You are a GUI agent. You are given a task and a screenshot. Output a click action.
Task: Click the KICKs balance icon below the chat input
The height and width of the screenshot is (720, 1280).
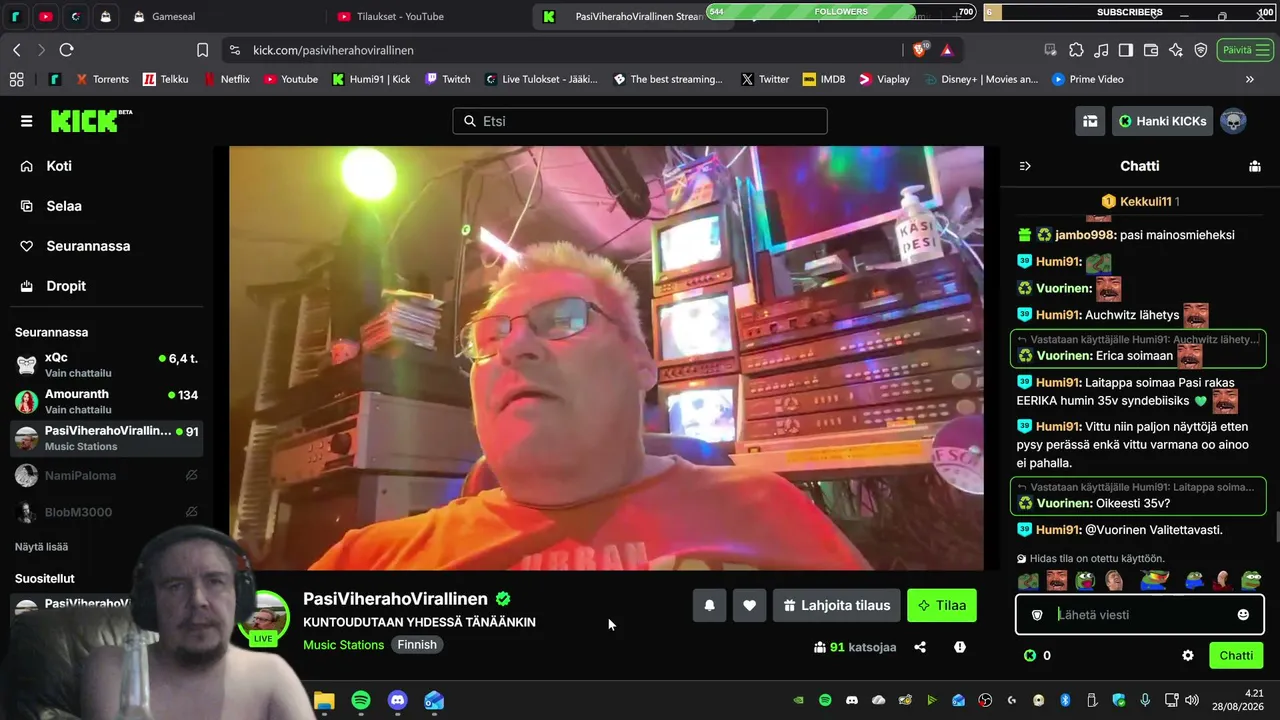point(1030,656)
